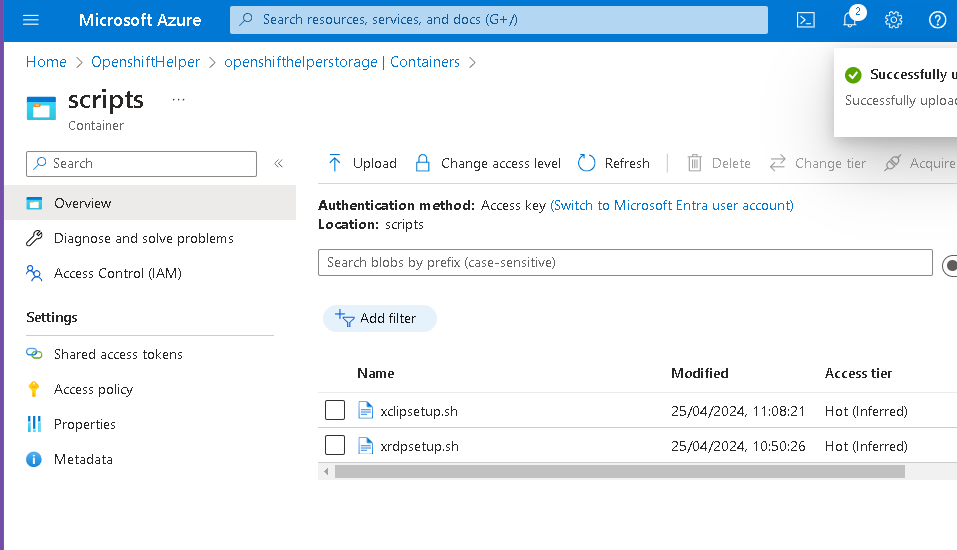Click the Delete trash can icon

coord(695,163)
